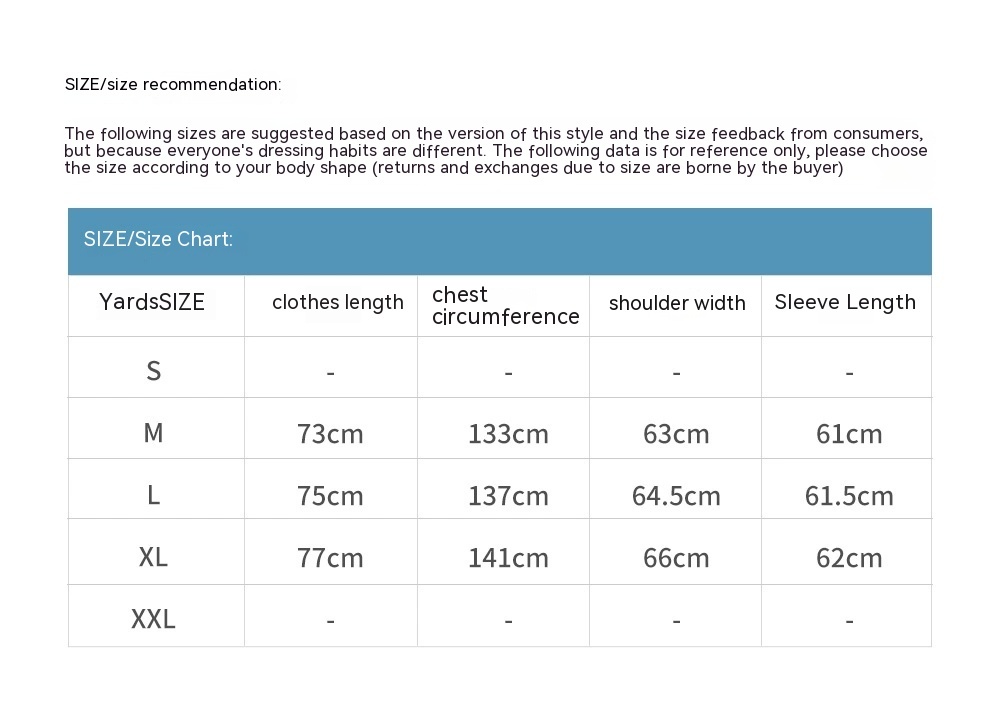Select the 133cm chest circumference cell

(x=508, y=434)
